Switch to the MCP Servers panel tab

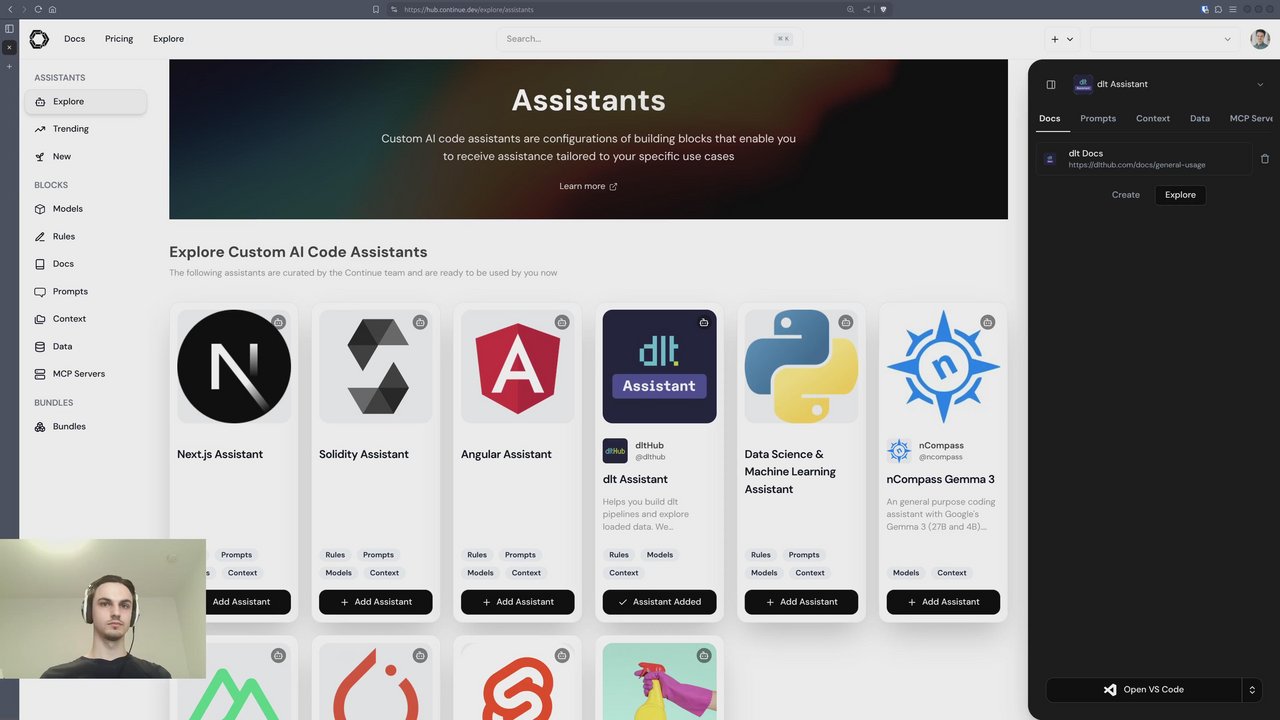coord(1252,118)
